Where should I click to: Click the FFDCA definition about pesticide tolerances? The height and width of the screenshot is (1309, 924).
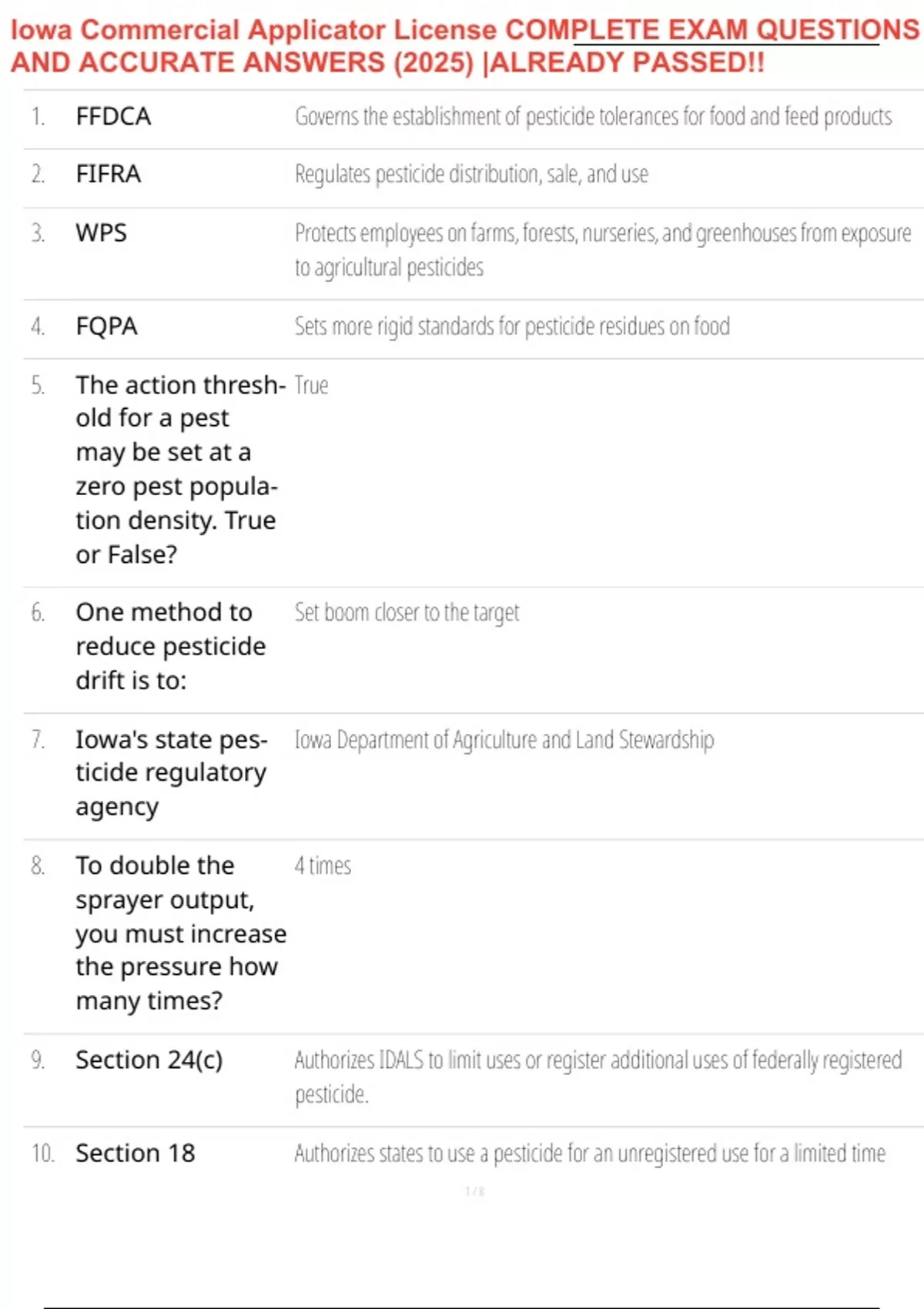click(593, 116)
